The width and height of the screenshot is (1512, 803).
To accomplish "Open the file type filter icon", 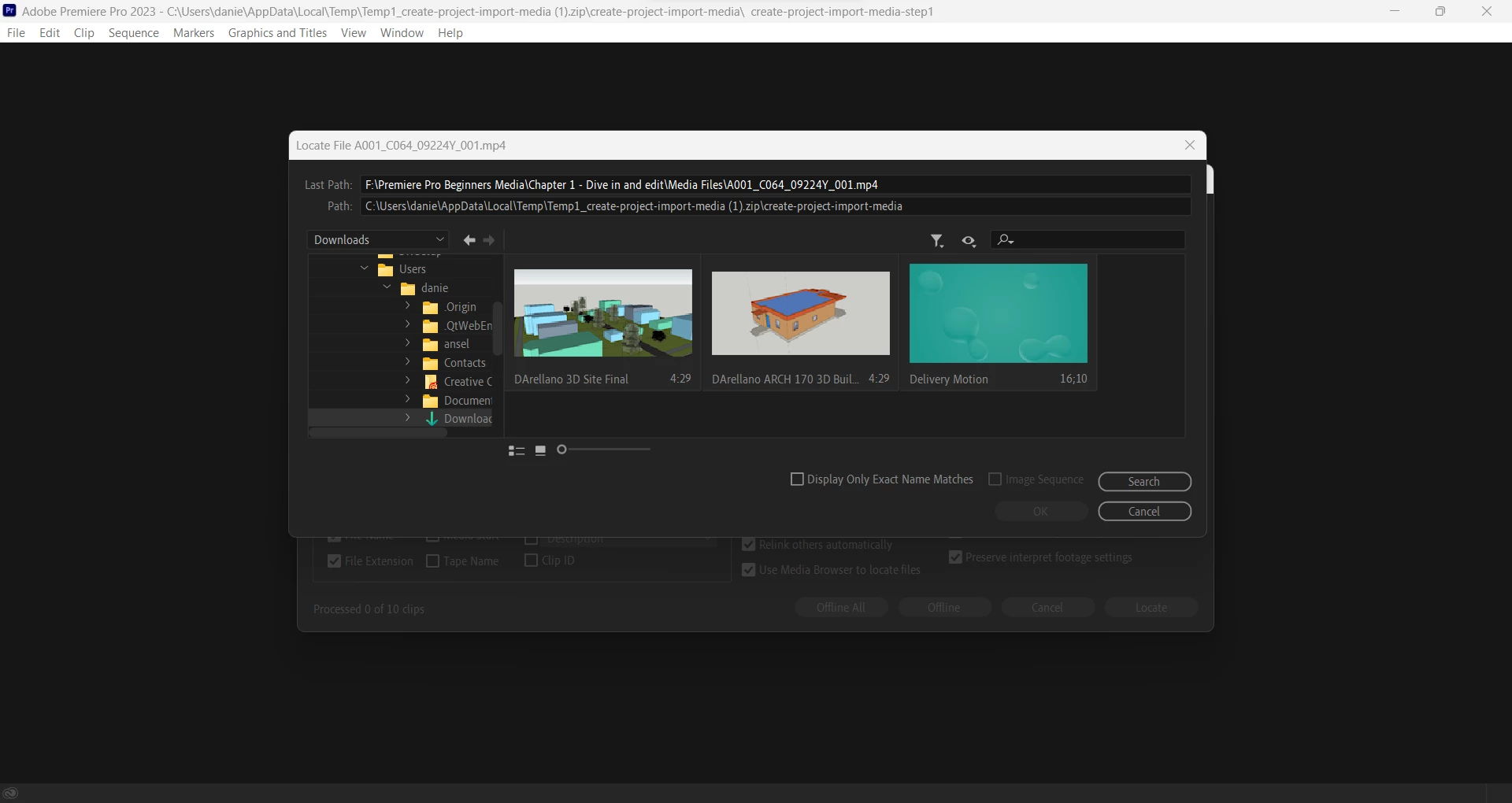I will [x=937, y=241].
